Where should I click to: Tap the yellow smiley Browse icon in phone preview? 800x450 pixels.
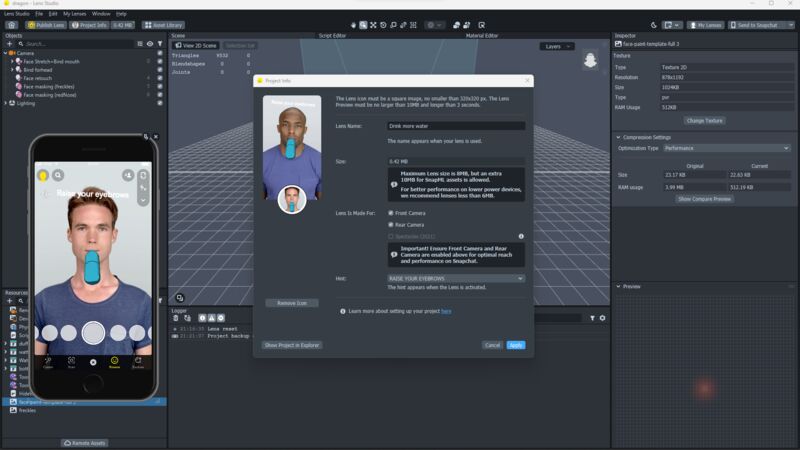click(x=114, y=362)
